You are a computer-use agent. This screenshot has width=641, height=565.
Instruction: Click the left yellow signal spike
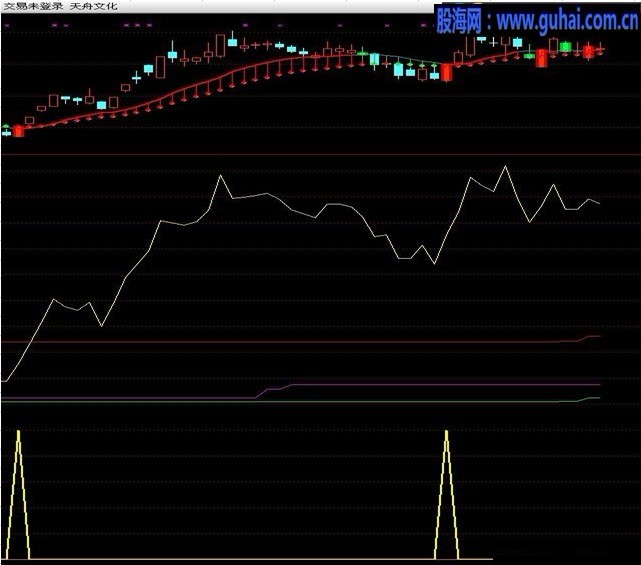click(18, 494)
